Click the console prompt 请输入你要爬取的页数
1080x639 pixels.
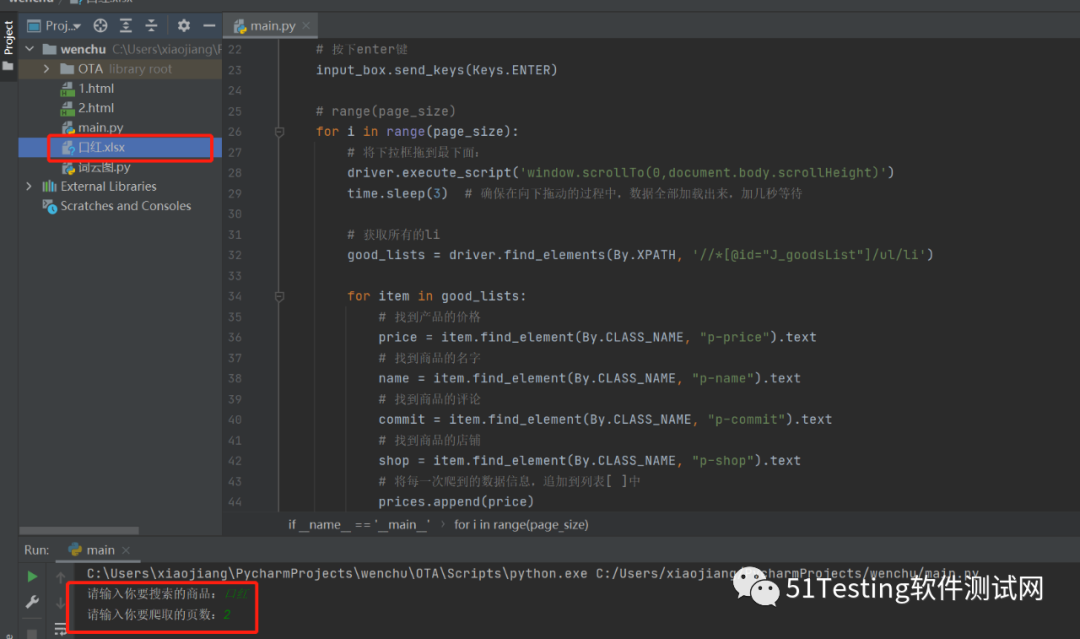(x=152, y=614)
